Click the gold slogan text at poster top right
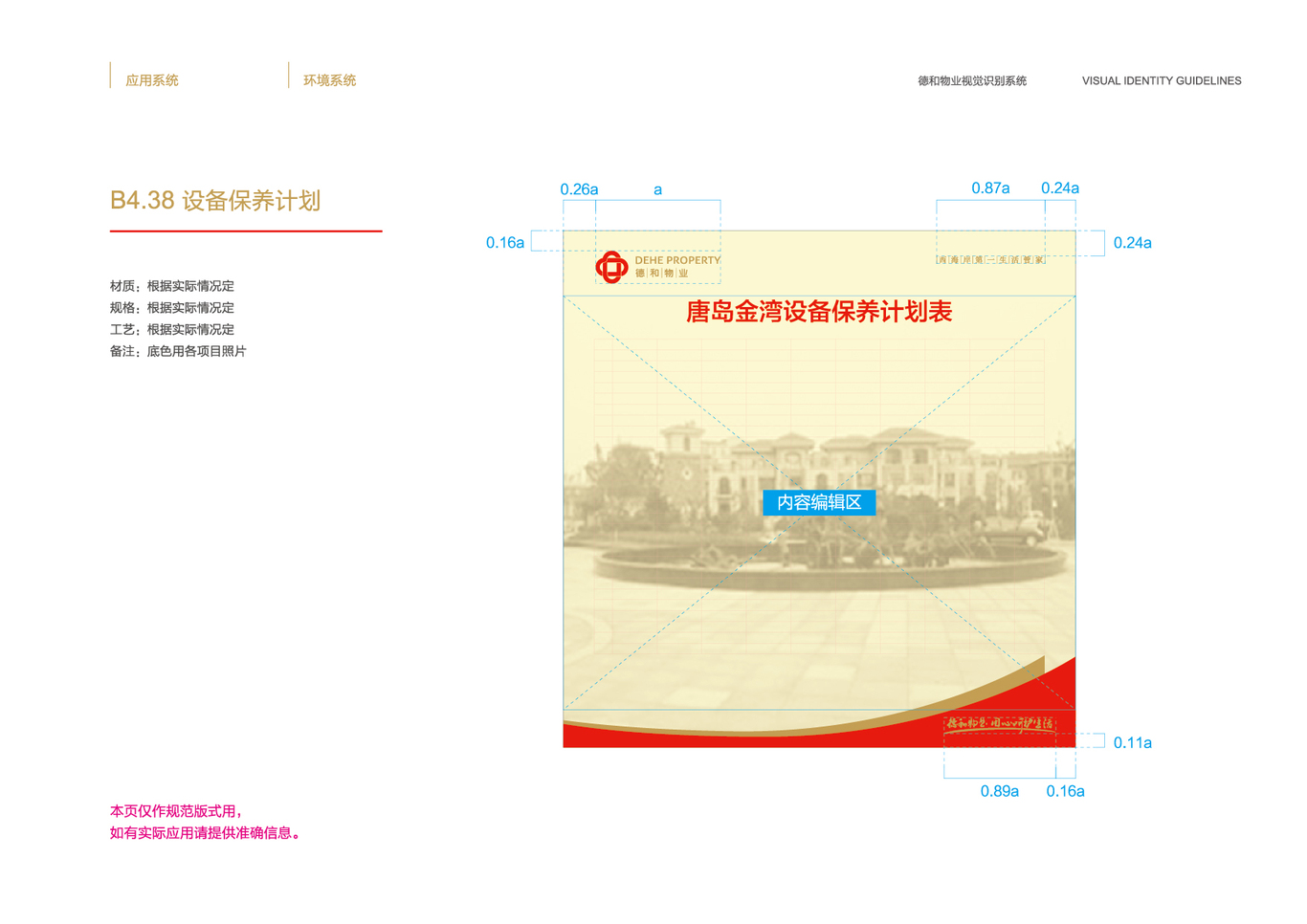 click(x=990, y=259)
